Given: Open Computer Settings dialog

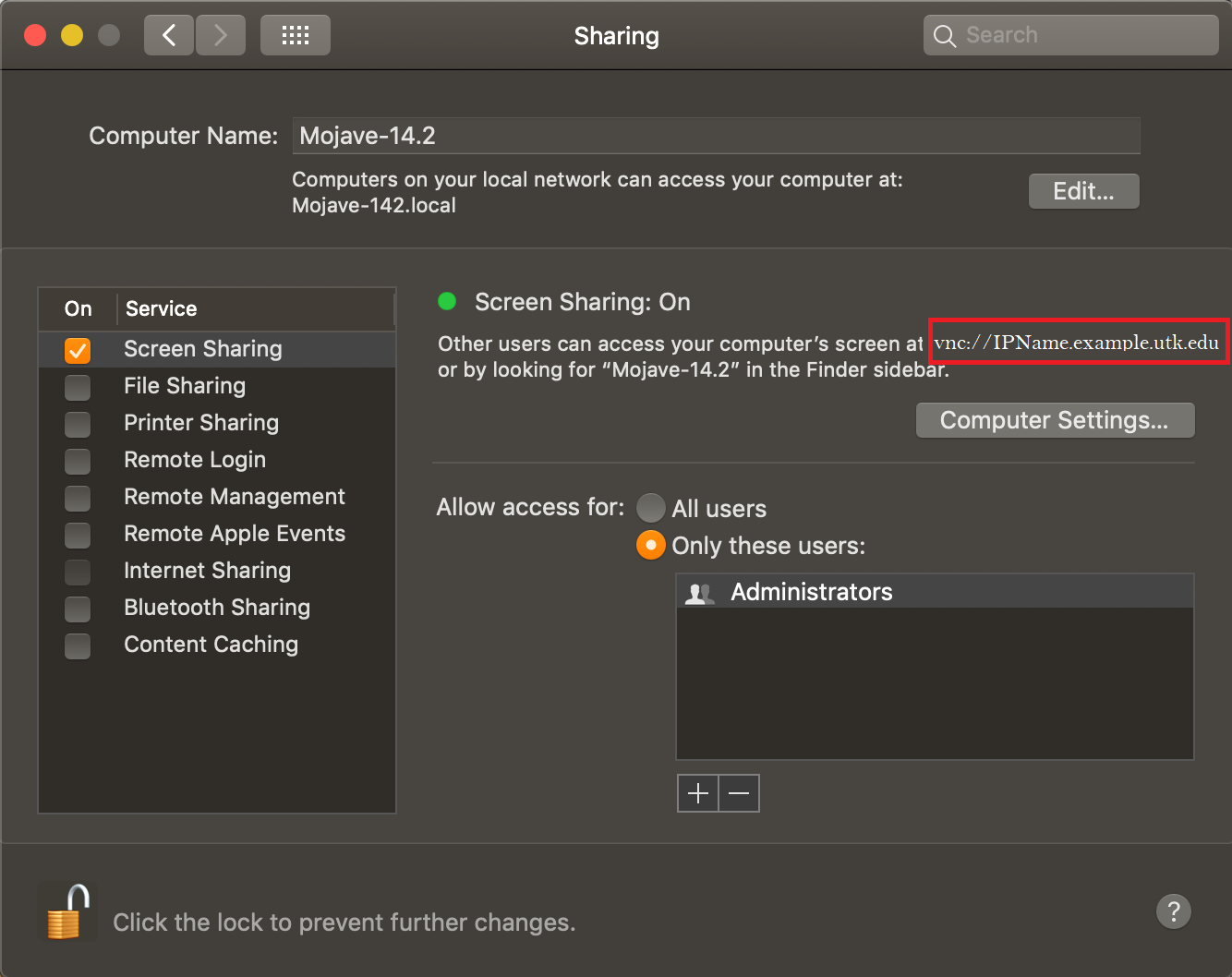Looking at the screenshot, I should (1055, 420).
